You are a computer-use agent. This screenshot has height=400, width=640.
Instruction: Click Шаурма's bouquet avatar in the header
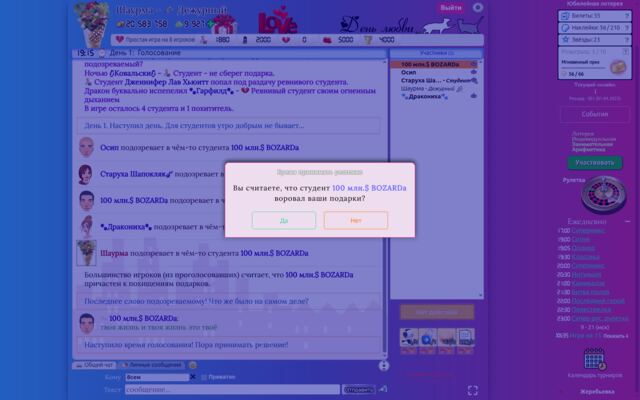tap(93, 22)
